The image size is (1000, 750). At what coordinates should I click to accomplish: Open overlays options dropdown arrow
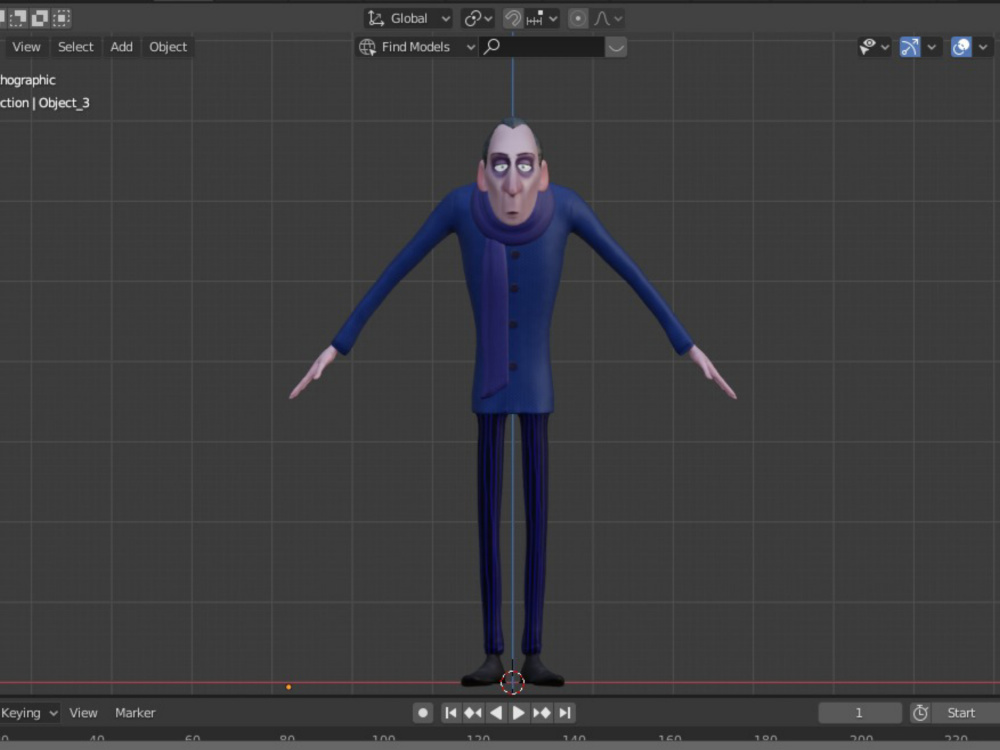tap(983, 47)
